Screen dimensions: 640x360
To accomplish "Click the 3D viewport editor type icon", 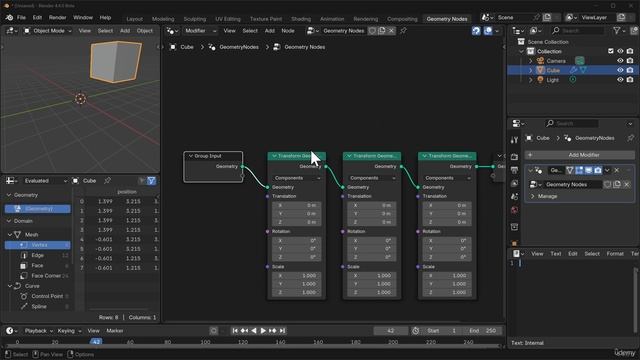I will click(11, 31).
